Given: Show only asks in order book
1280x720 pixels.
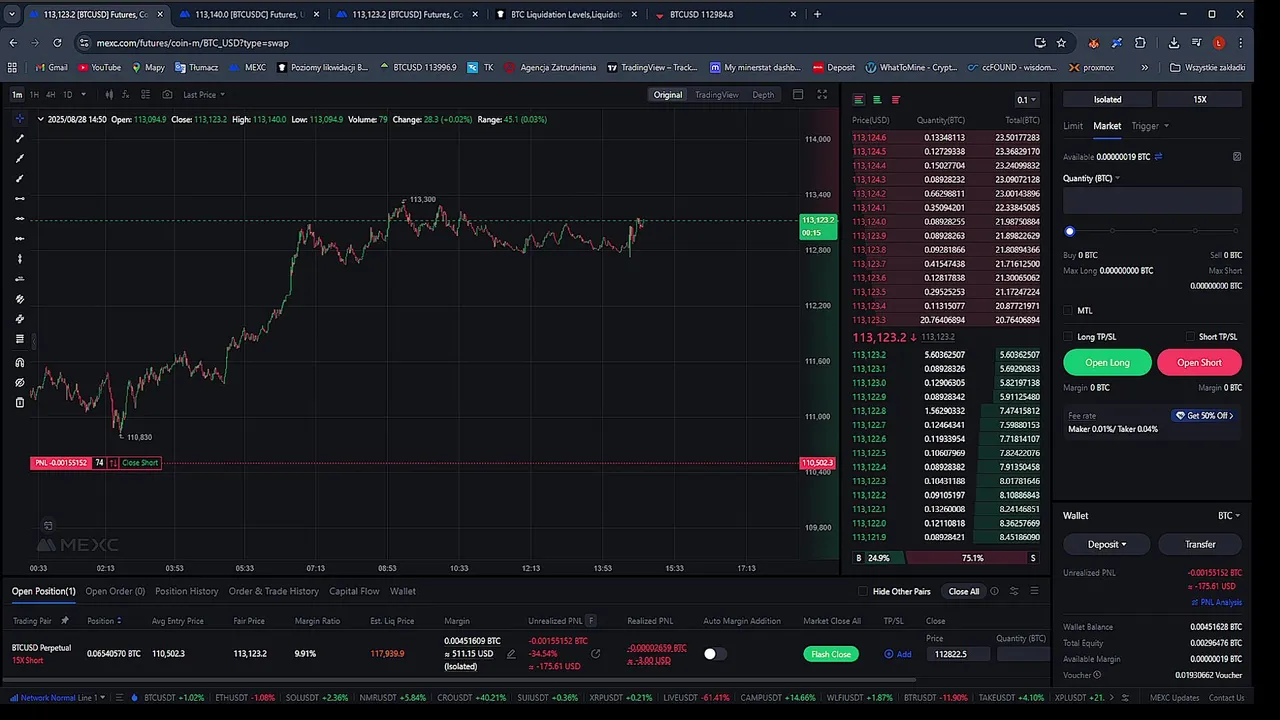Looking at the screenshot, I should pyautogui.click(x=895, y=100).
